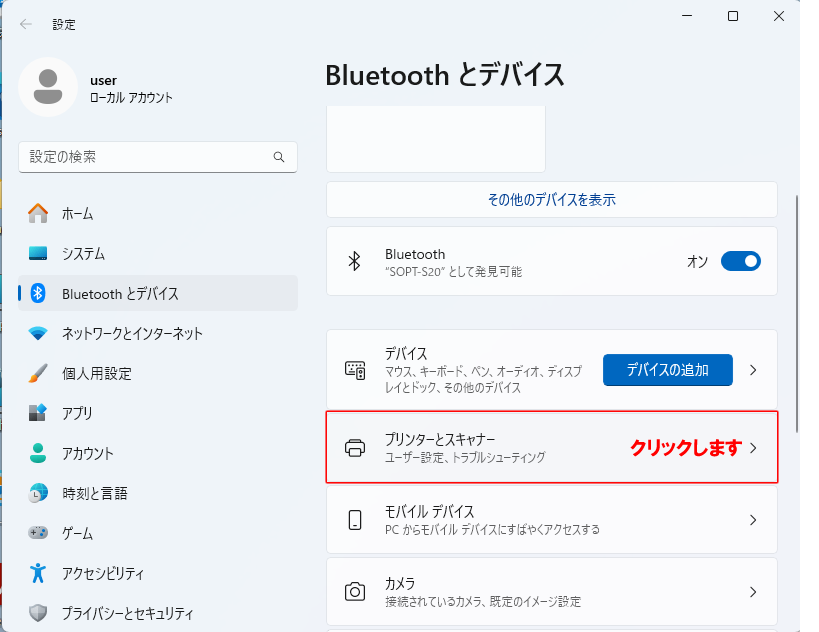Select the 時刻と言語 globe clock icon
Image resolution: width=819 pixels, height=632 pixels.
[38, 493]
